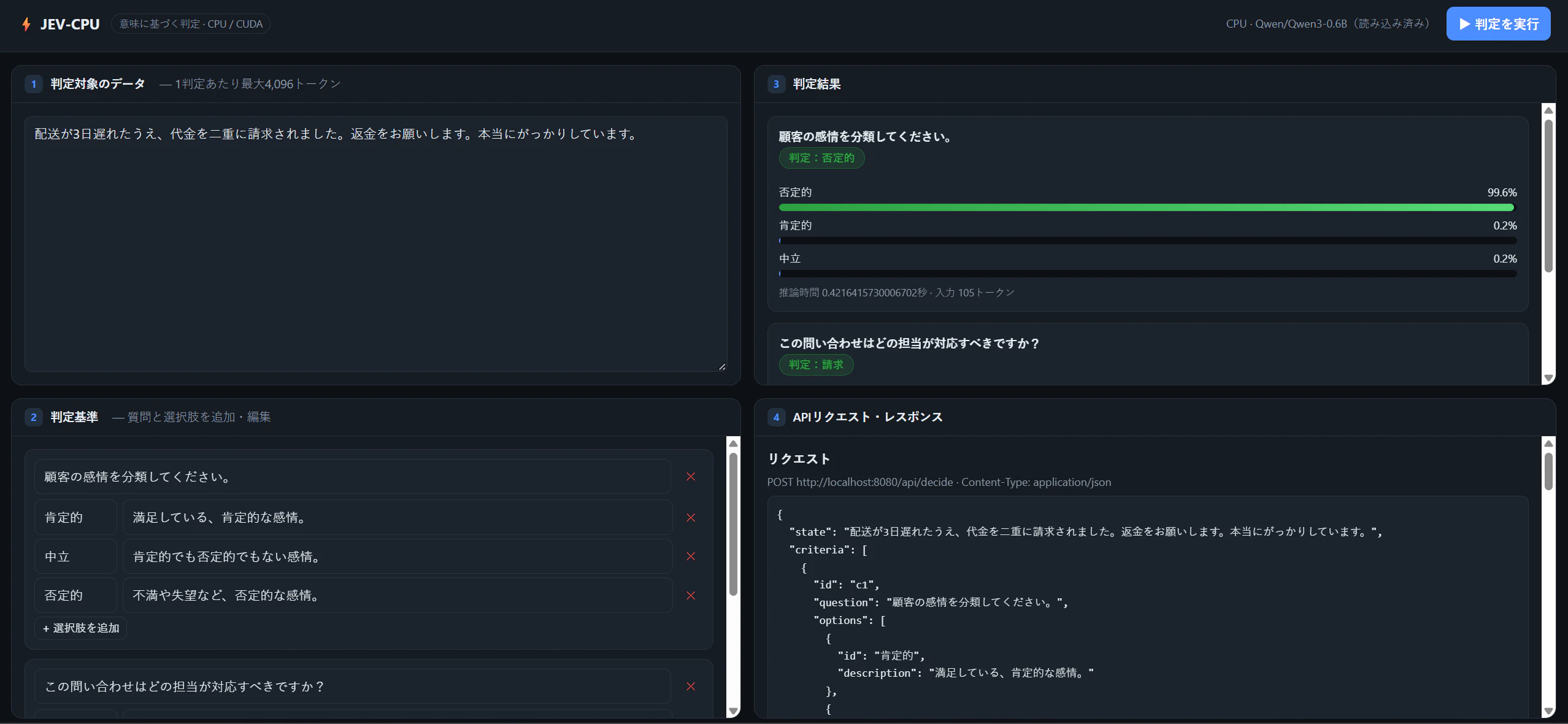Click the API panel scrollbar up arrow
The width and height of the screenshot is (1568, 724).
click(1548, 444)
